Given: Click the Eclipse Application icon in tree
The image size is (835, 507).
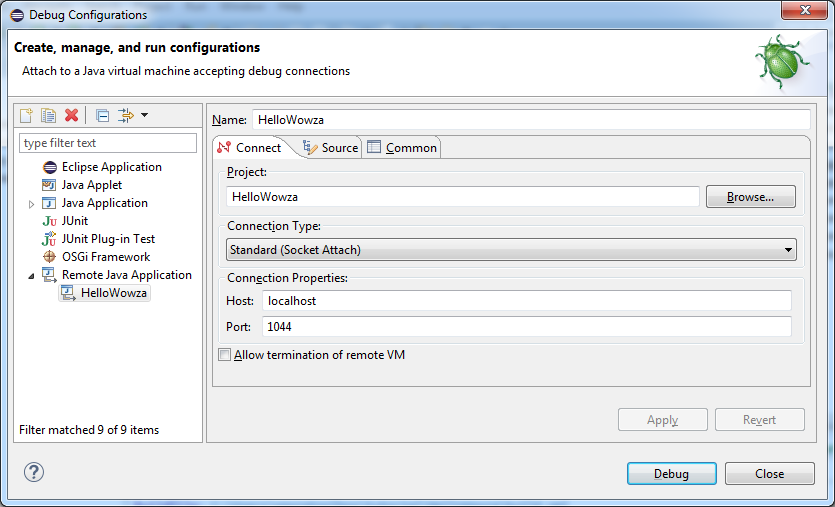Looking at the screenshot, I should (50, 167).
